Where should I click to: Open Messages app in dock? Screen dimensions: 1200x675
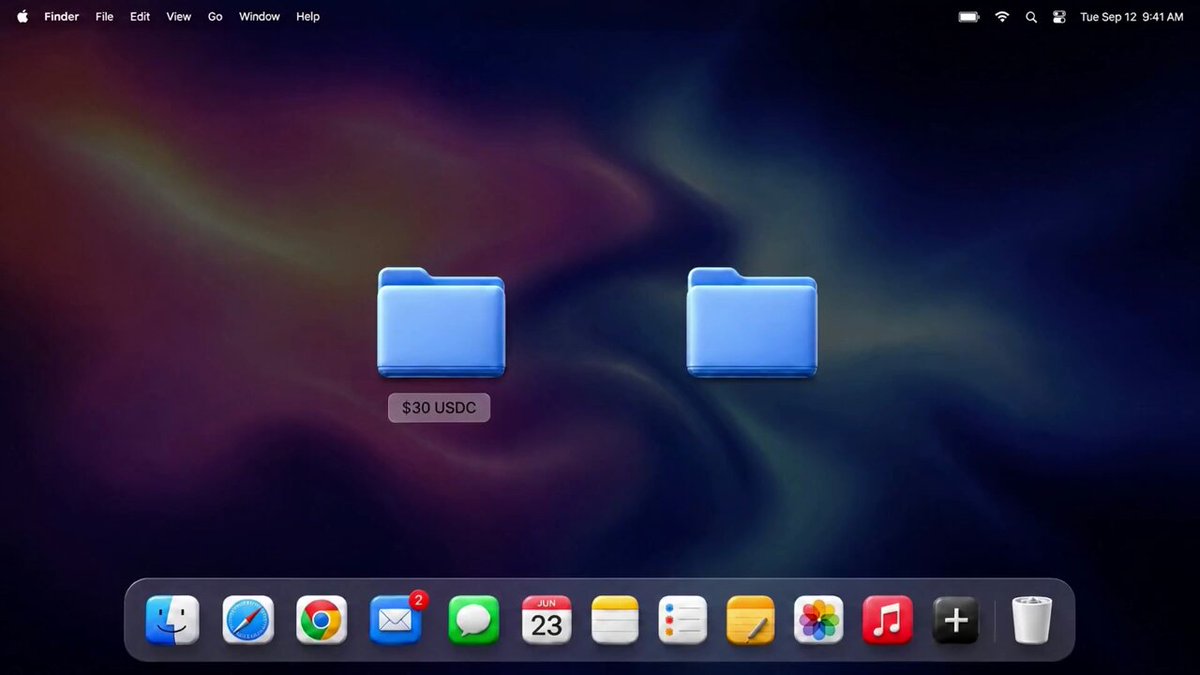coord(473,620)
